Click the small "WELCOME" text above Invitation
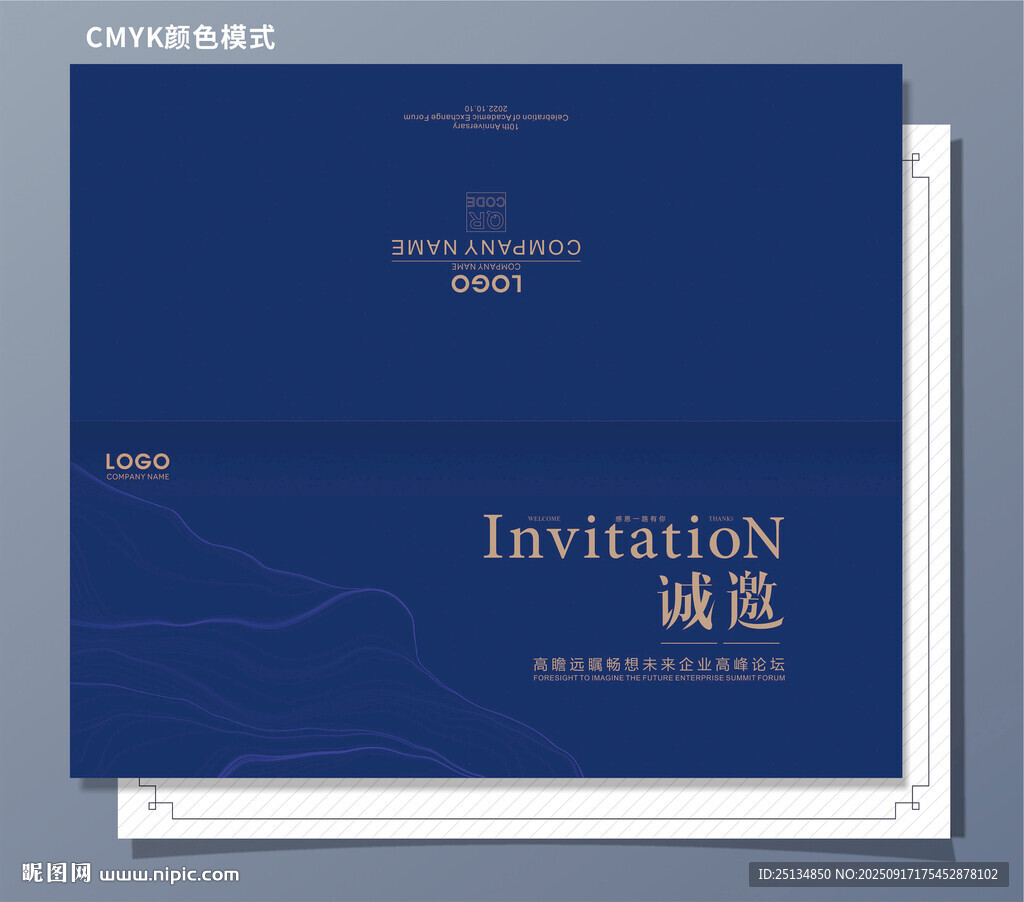The image size is (1024, 902). 544,519
